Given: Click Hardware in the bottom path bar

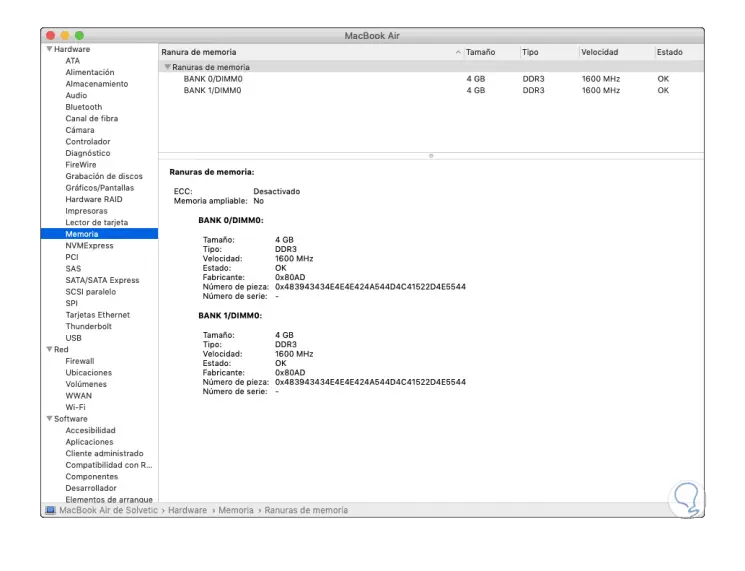Looking at the screenshot, I should coord(187,510).
